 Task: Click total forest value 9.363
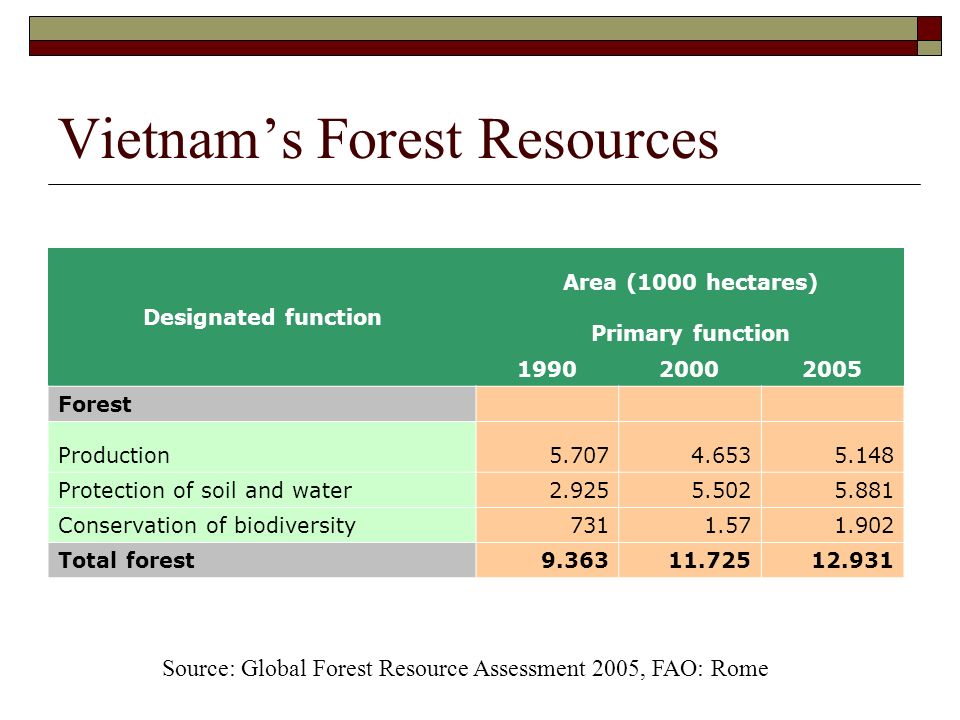(575, 560)
